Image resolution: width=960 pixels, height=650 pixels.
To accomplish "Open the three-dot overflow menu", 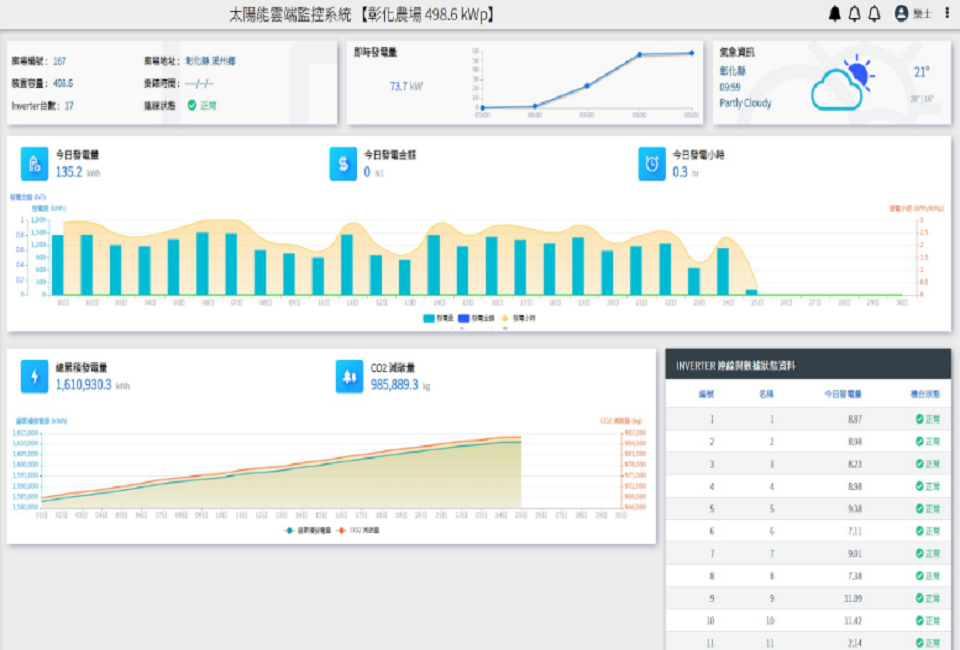I will 947,13.
